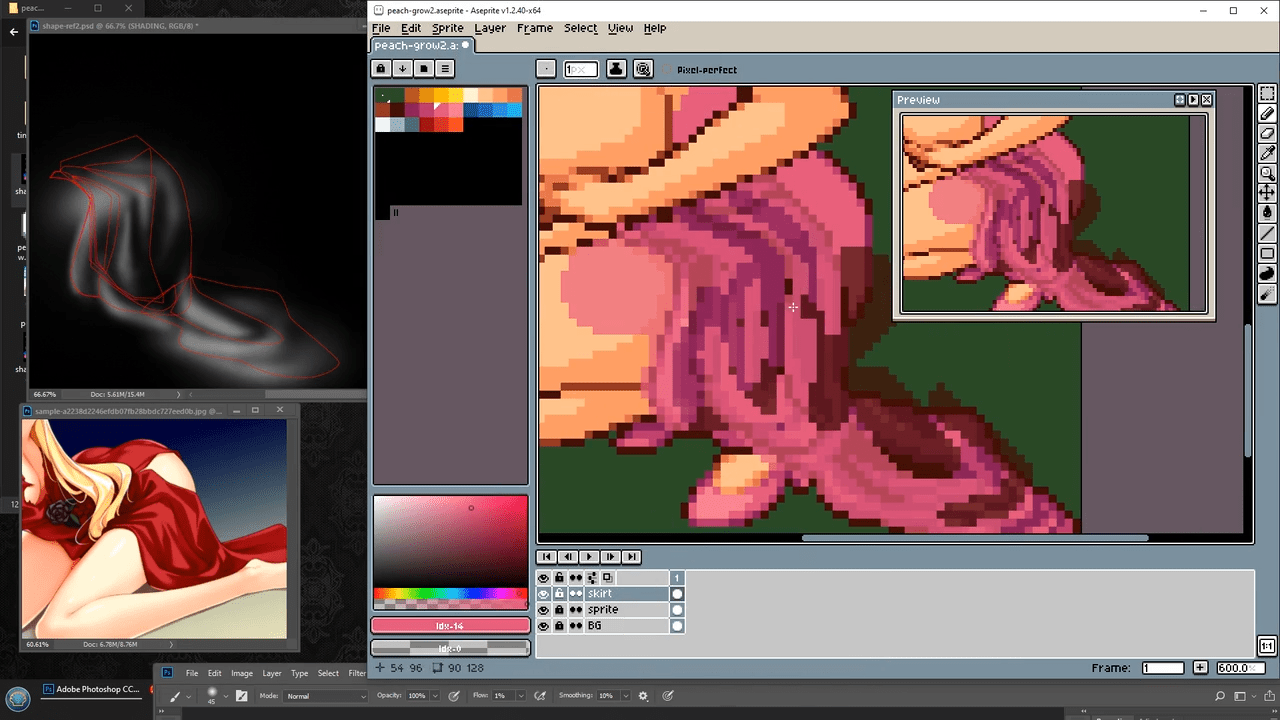Open the Sprite menu
Viewport: 1280px width, 720px height.
click(447, 28)
